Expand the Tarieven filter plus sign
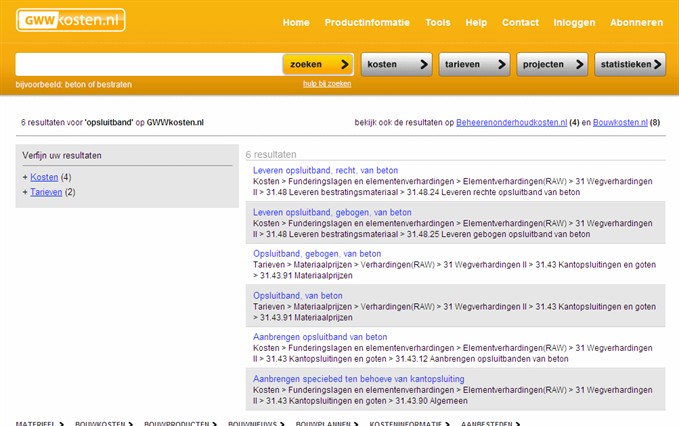This screenshot has height=426, width=679. point(25,192)
